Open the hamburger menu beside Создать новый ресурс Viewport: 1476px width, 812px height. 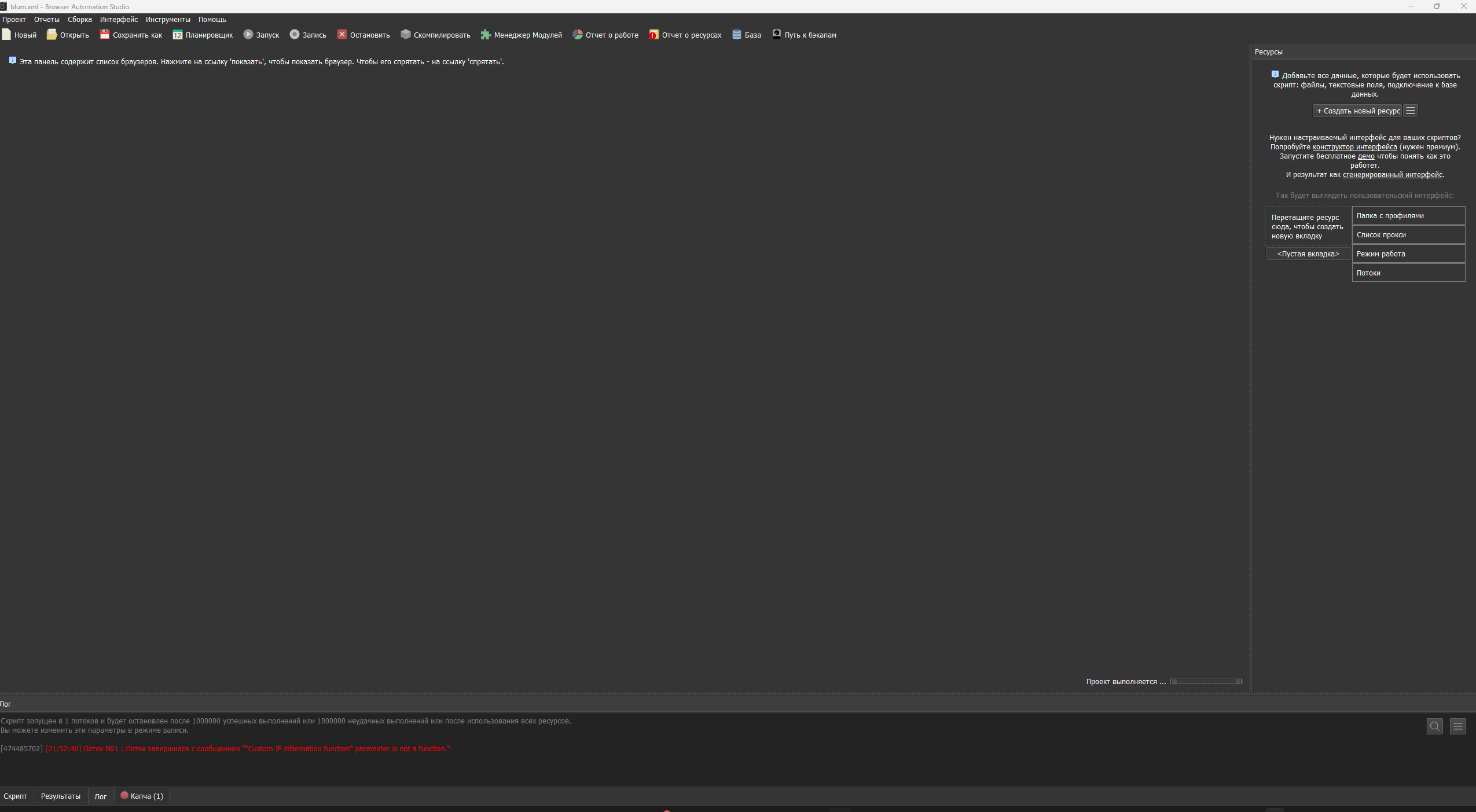click(x=1411, y=111)
